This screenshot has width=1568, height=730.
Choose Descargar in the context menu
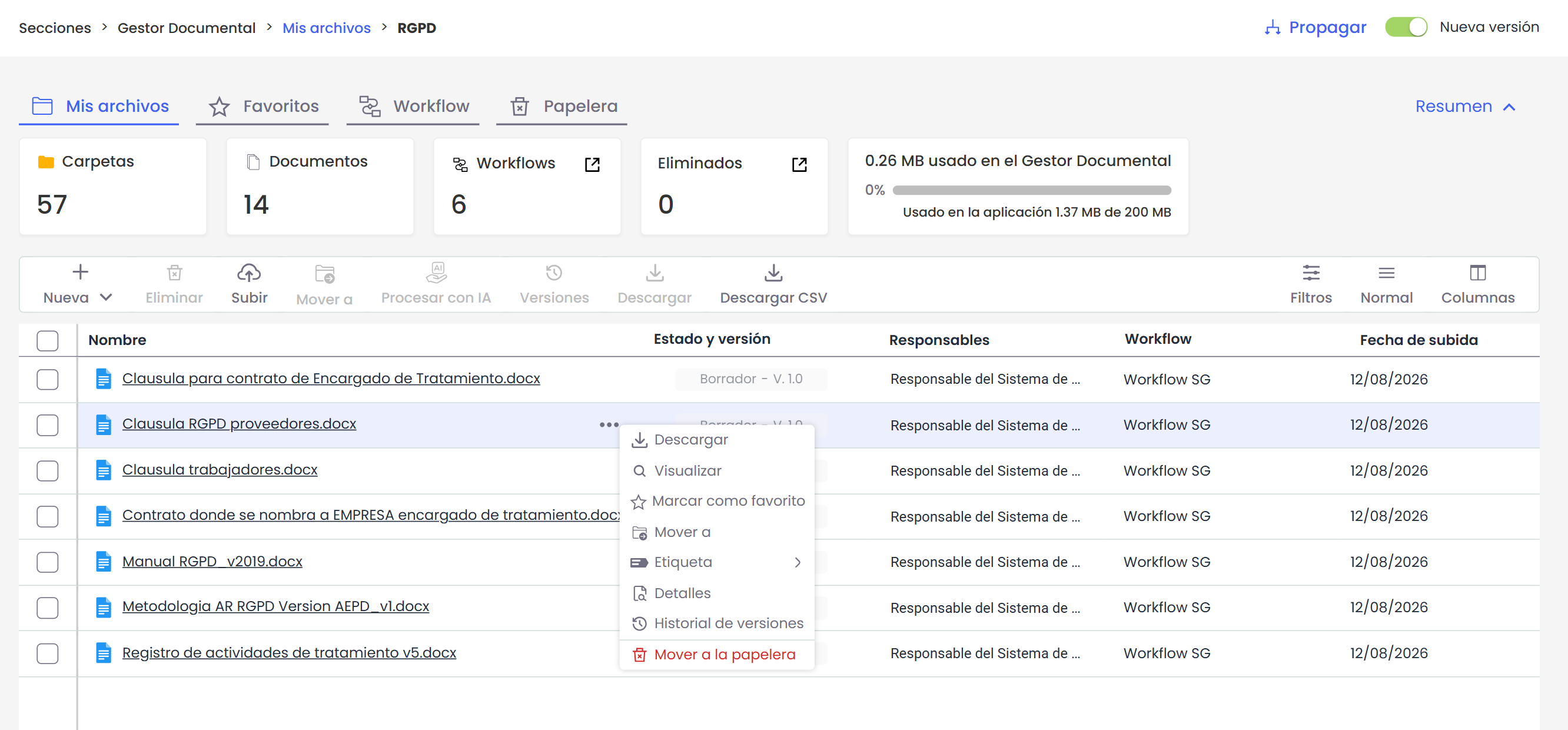717,440
